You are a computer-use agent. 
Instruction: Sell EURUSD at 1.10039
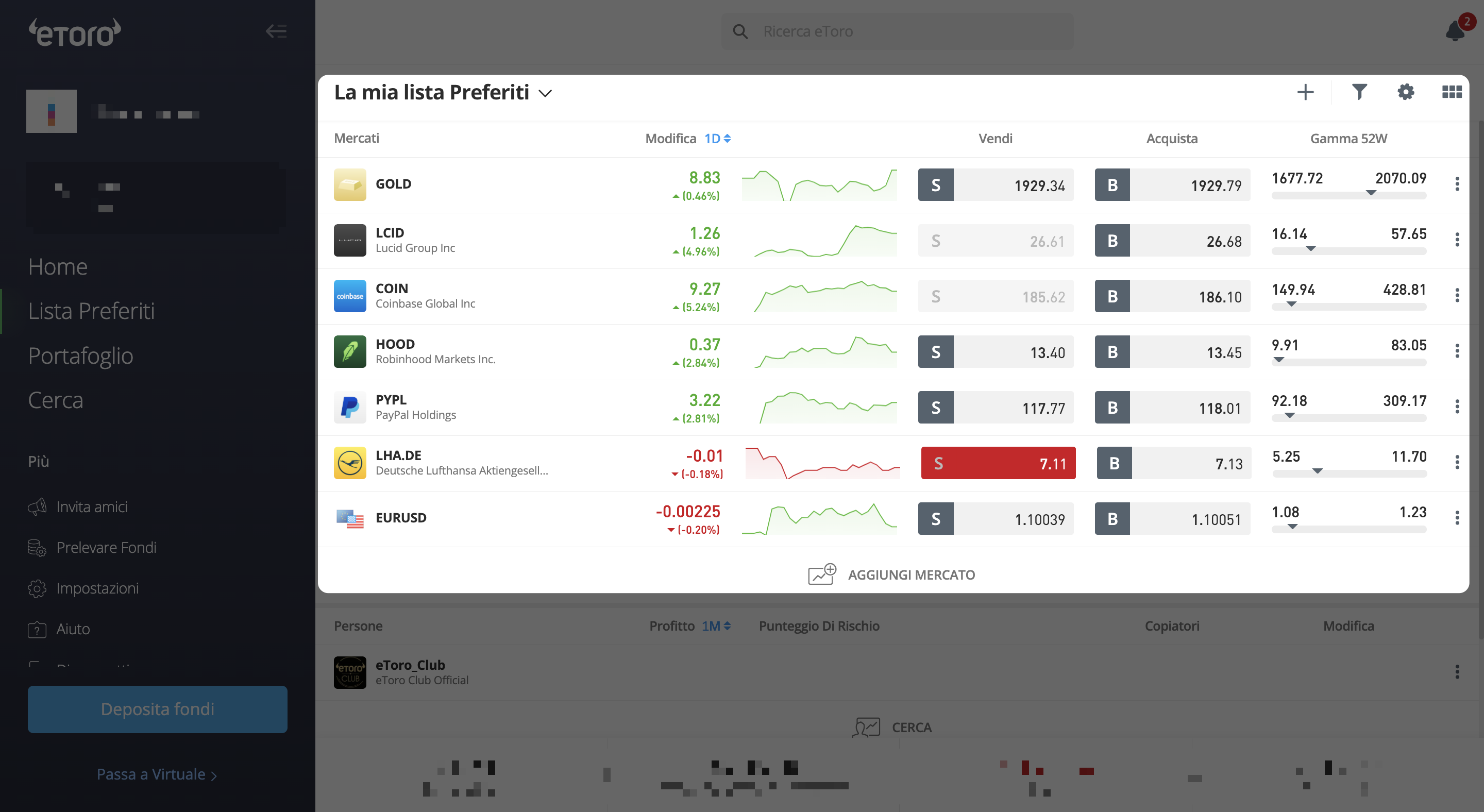[996, 518]
